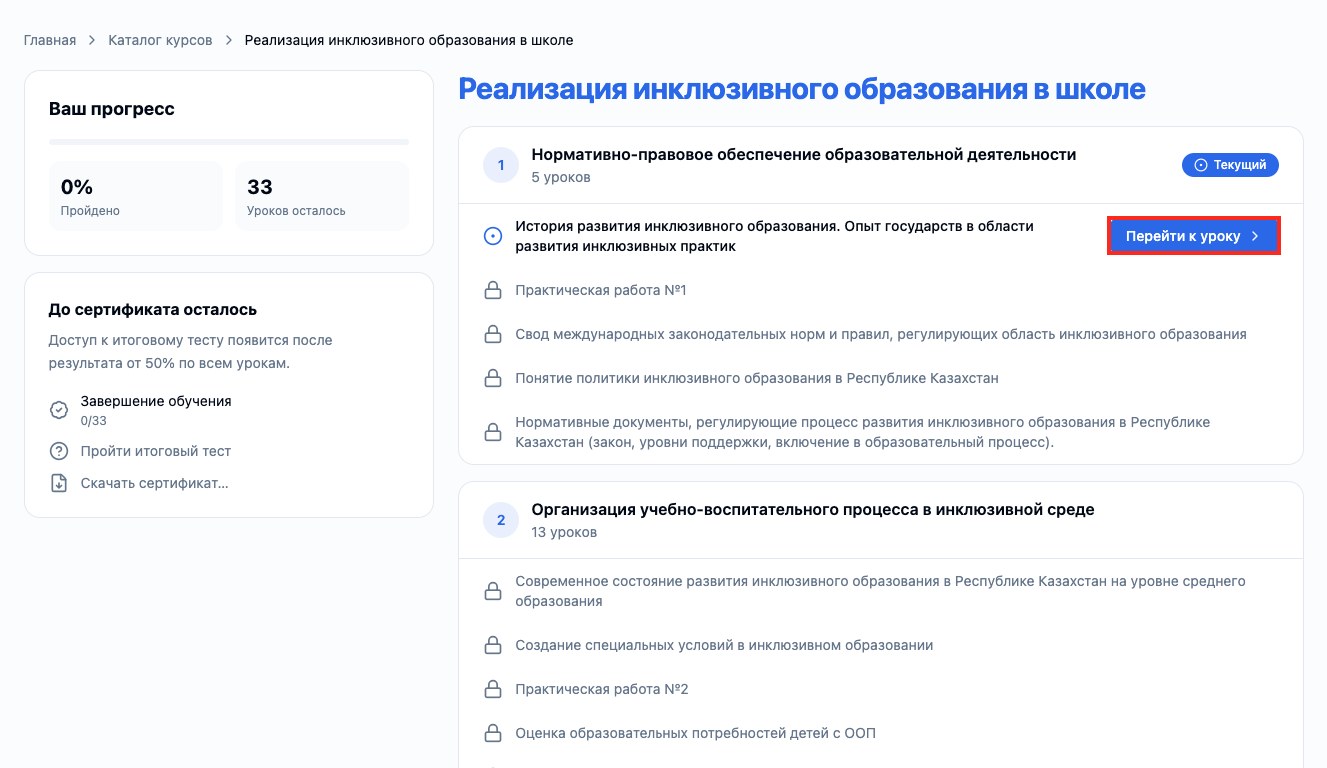The image size is (1327, 768).
Task: Click lock icon beside Создание специальных условий
Action: (492, 645)
